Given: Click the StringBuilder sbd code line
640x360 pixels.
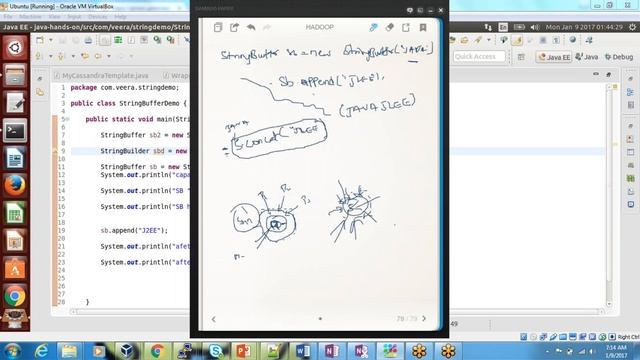Looking at the screenshot, I should (144, 151).
